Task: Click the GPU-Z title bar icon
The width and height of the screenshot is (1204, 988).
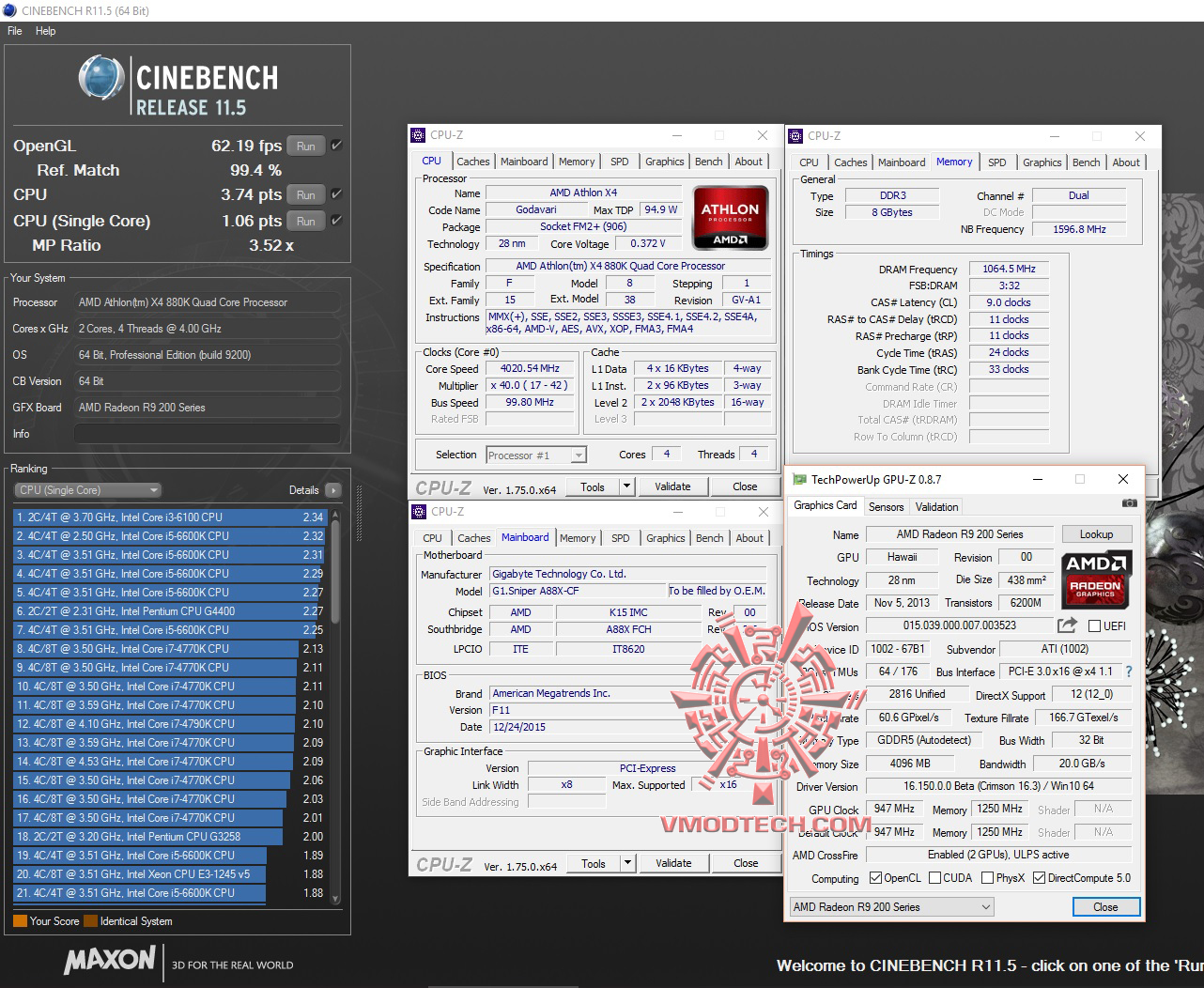Action: click(x=799, y=479)
